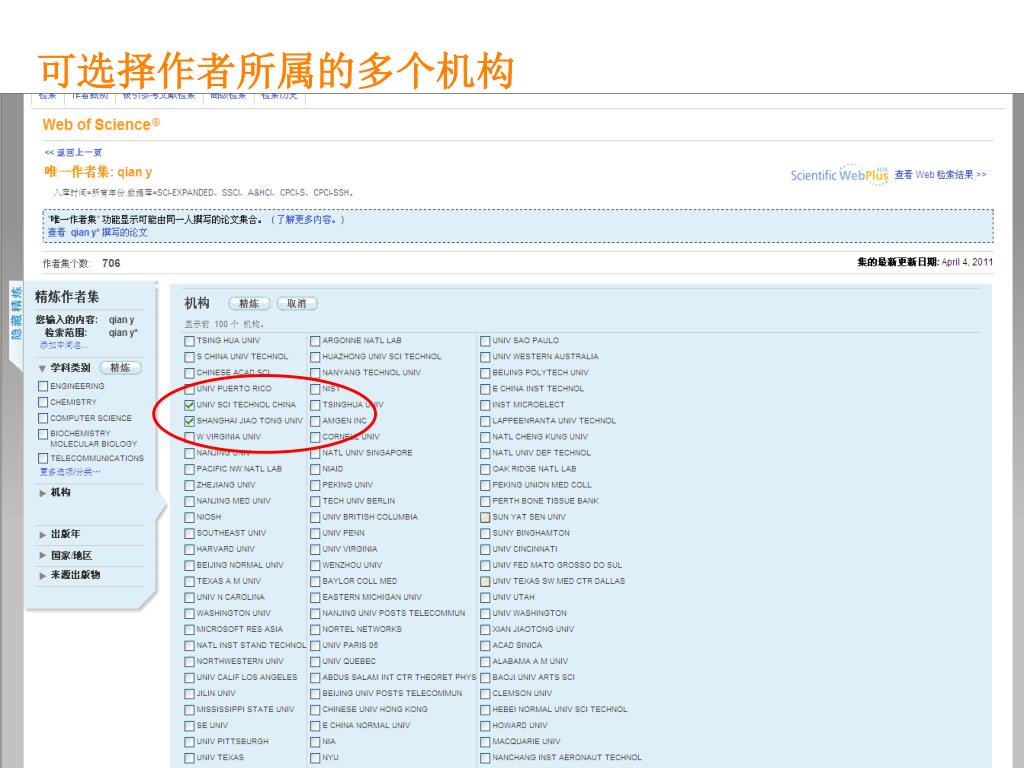Screen dimensions: 1024x768
Task: Check the ACAD SINICA checkbox
Action: coord(485,646)
